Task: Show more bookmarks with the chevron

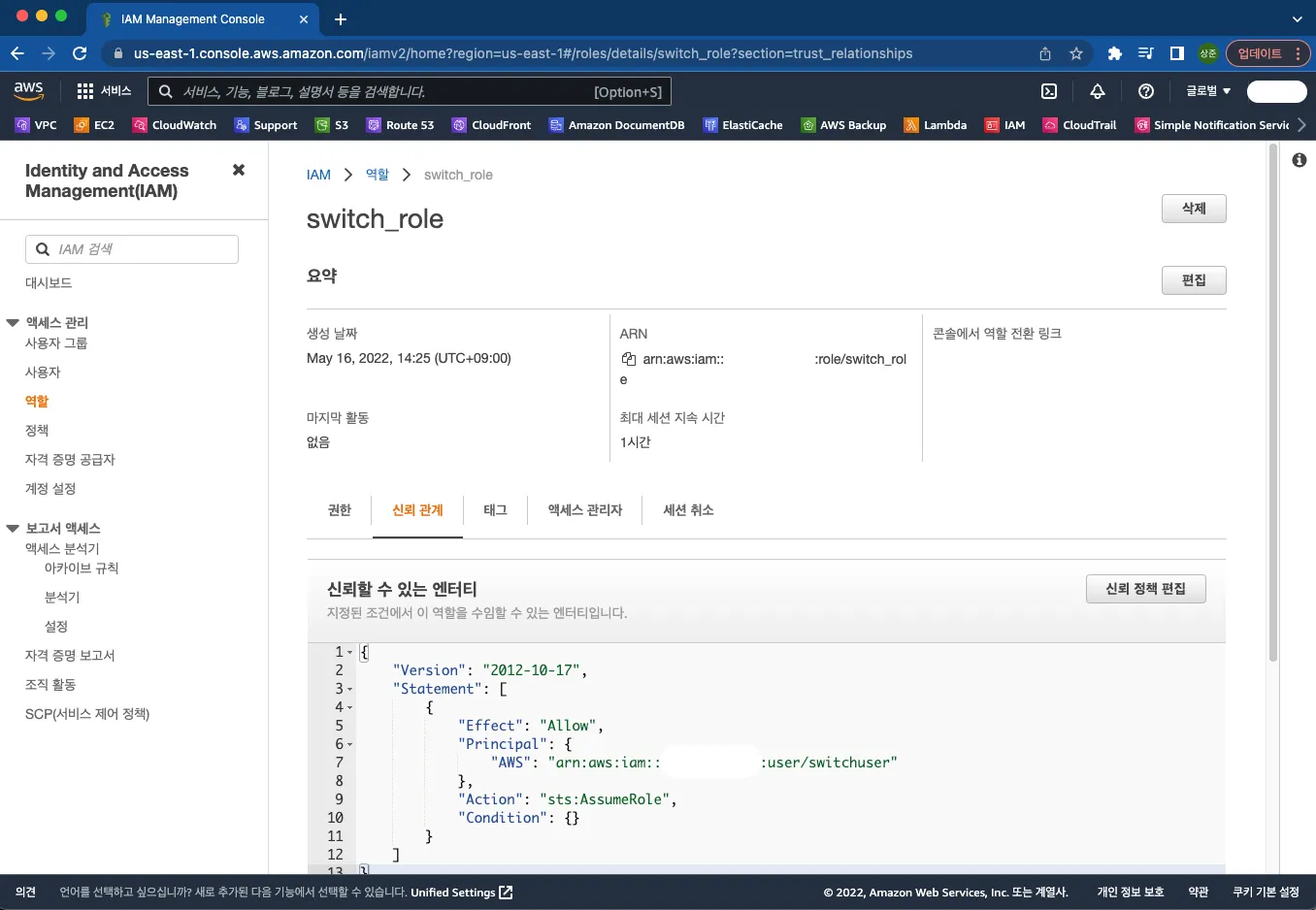Action: click(1301, 125)
